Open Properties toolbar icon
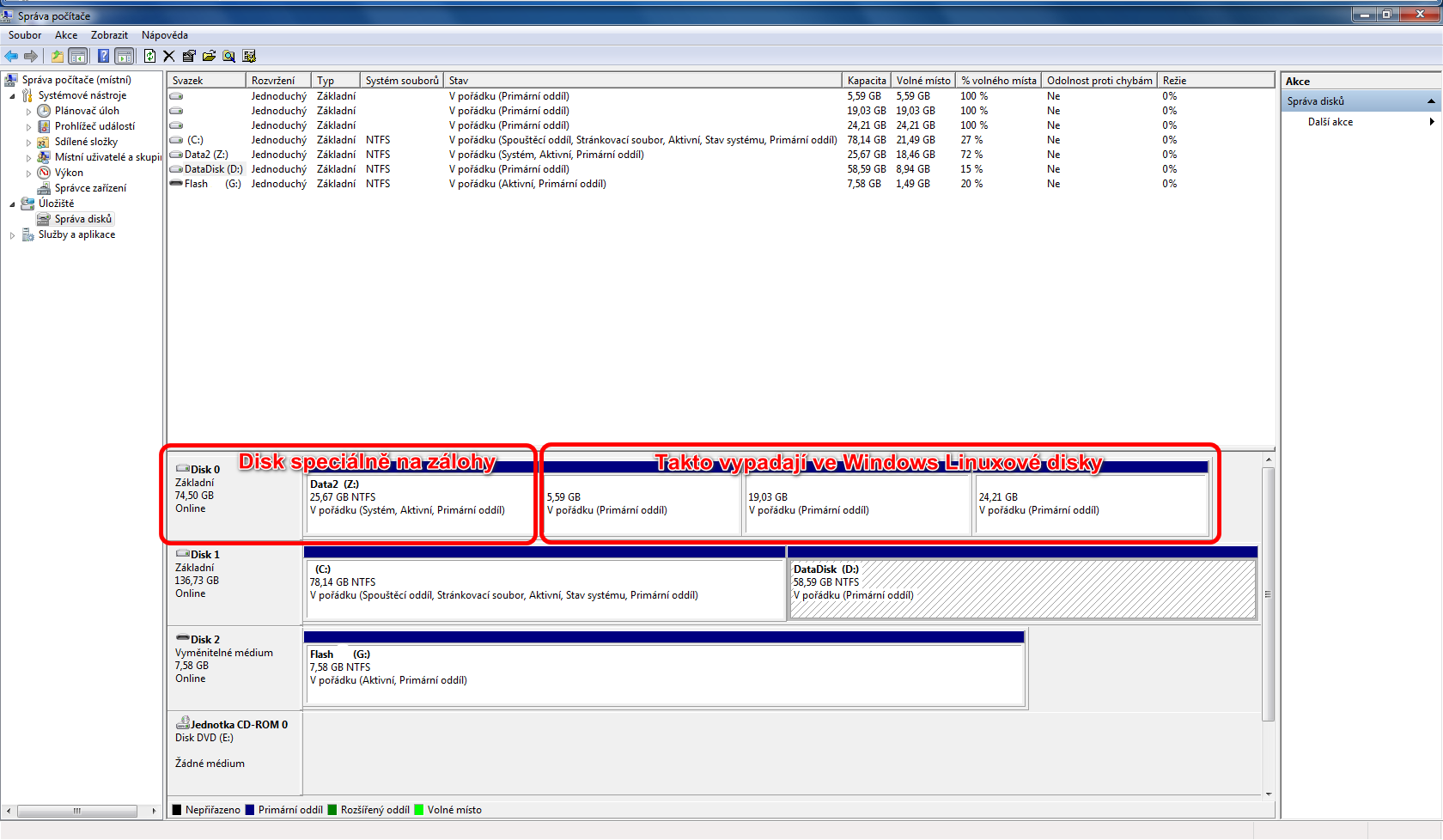 click(x=189, y=56)
